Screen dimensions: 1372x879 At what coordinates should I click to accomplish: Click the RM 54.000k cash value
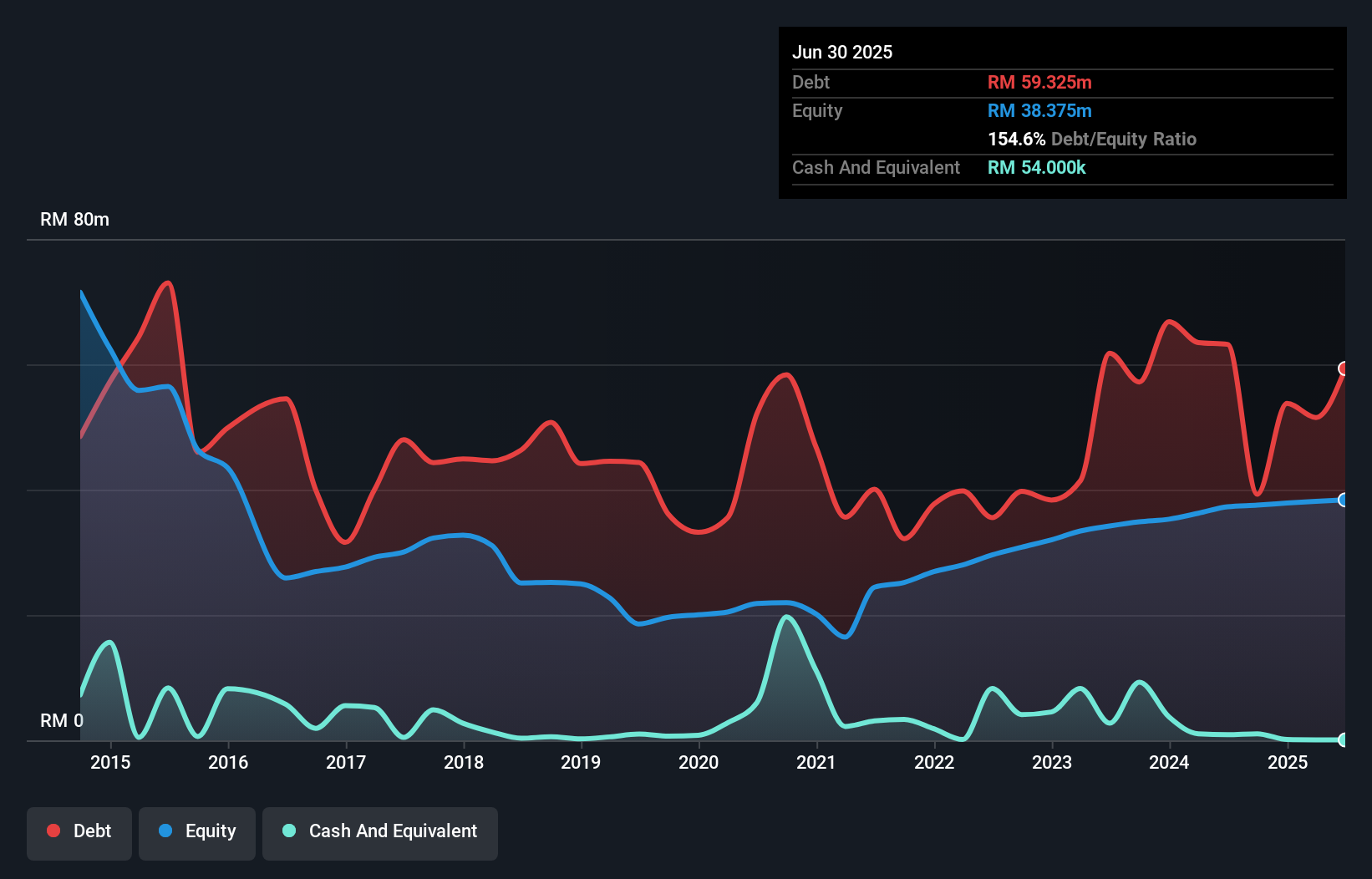pyautogui.click(x=1037, y=167)
